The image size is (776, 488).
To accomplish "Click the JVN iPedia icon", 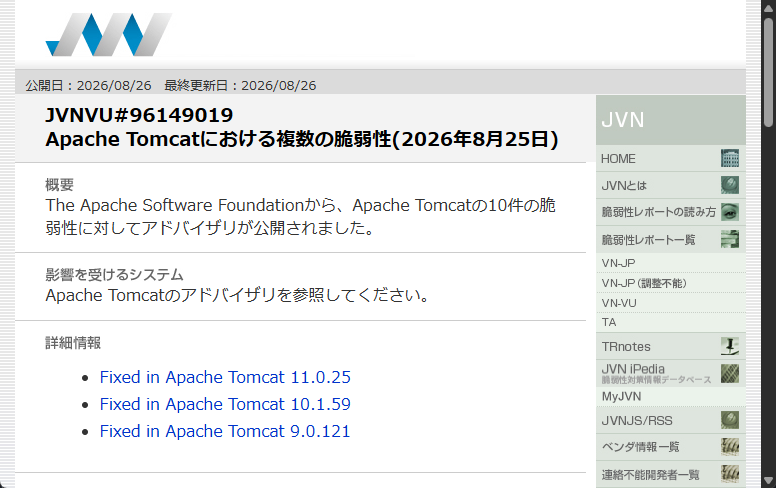I will [729, 374].
